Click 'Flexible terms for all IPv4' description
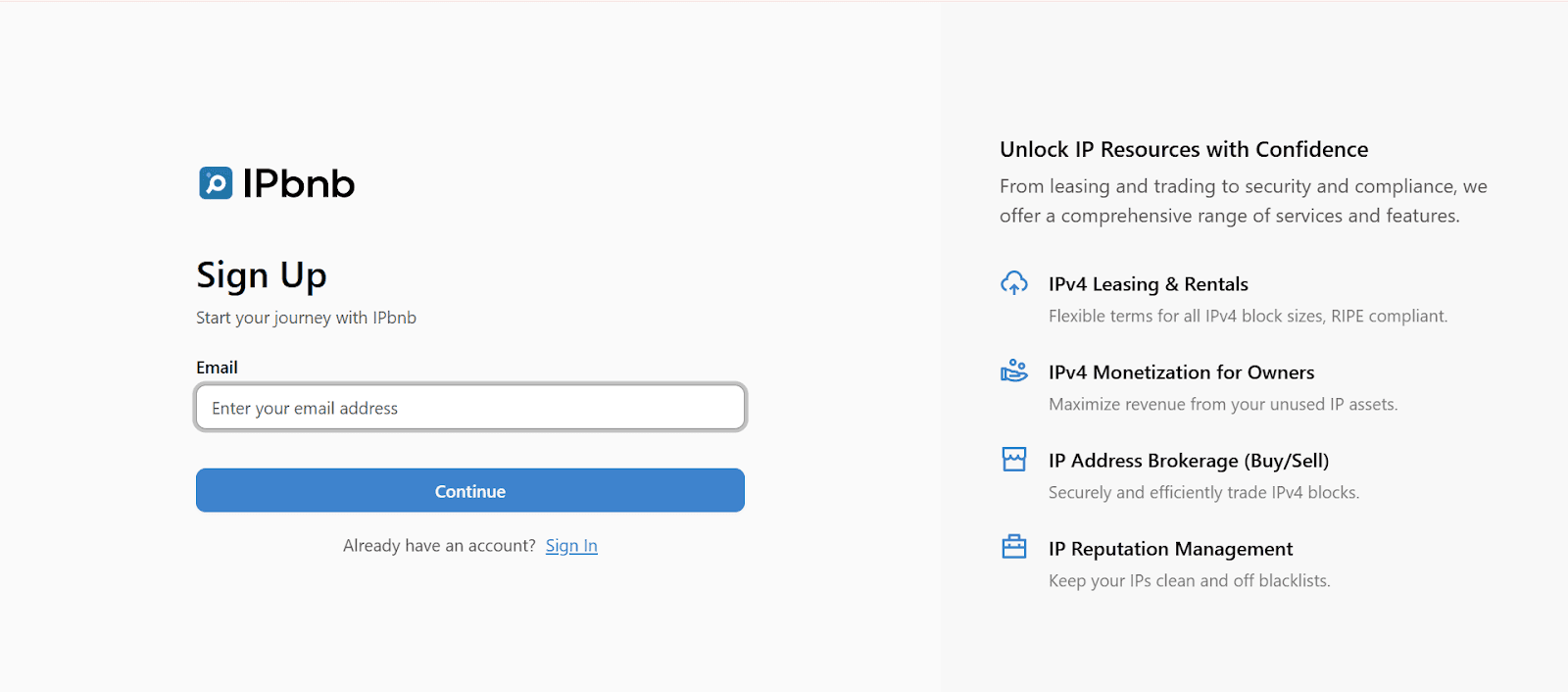The height and width of the screenshot is (692, 1568). pyautogui.click(x=1248, y=316)
